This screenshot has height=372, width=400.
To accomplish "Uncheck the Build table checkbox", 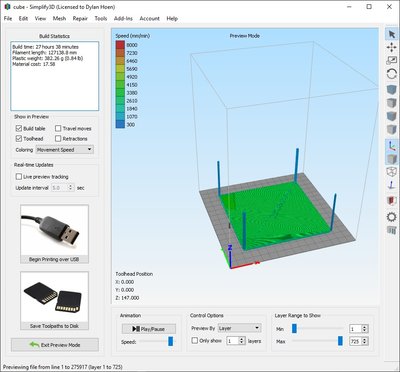I will coord(19,128).
